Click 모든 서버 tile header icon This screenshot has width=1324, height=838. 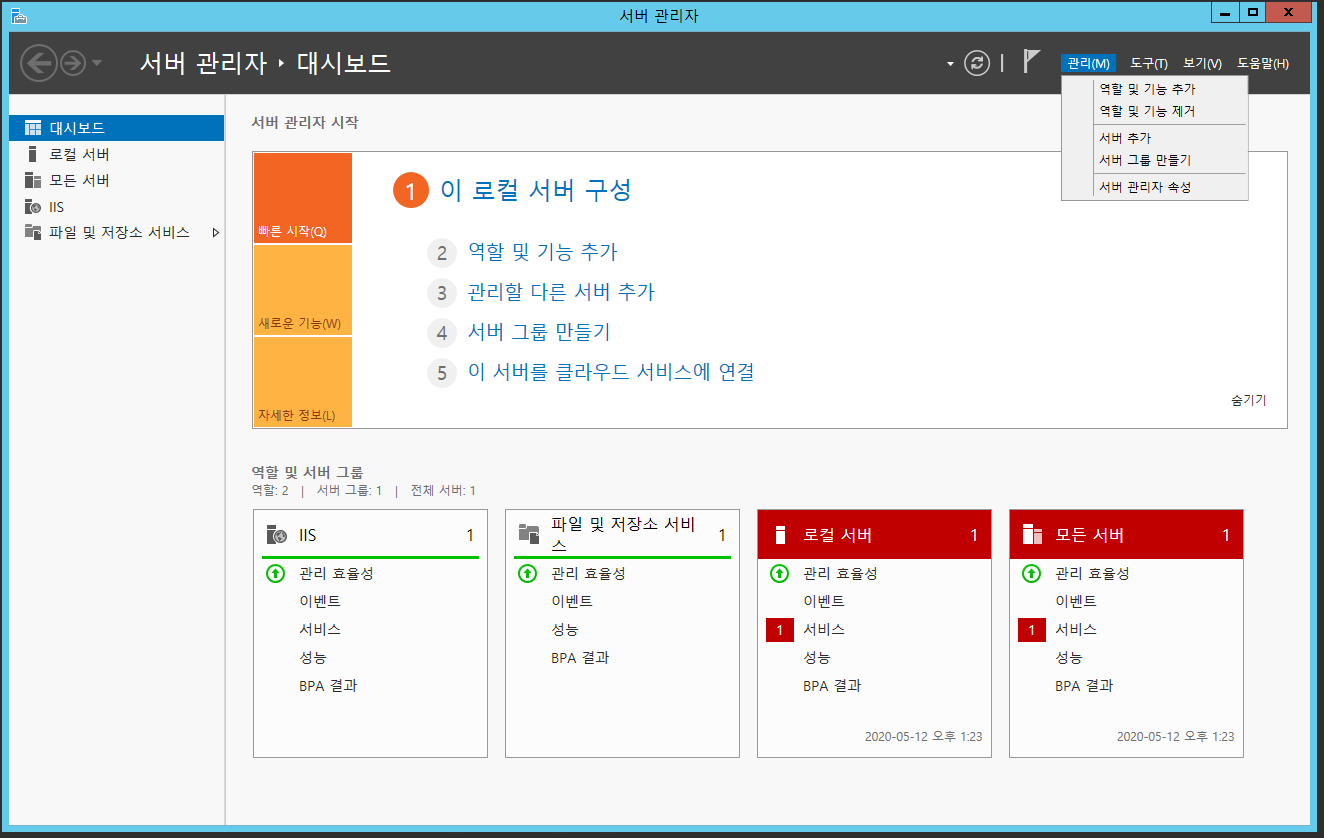tap(1032, 535)
